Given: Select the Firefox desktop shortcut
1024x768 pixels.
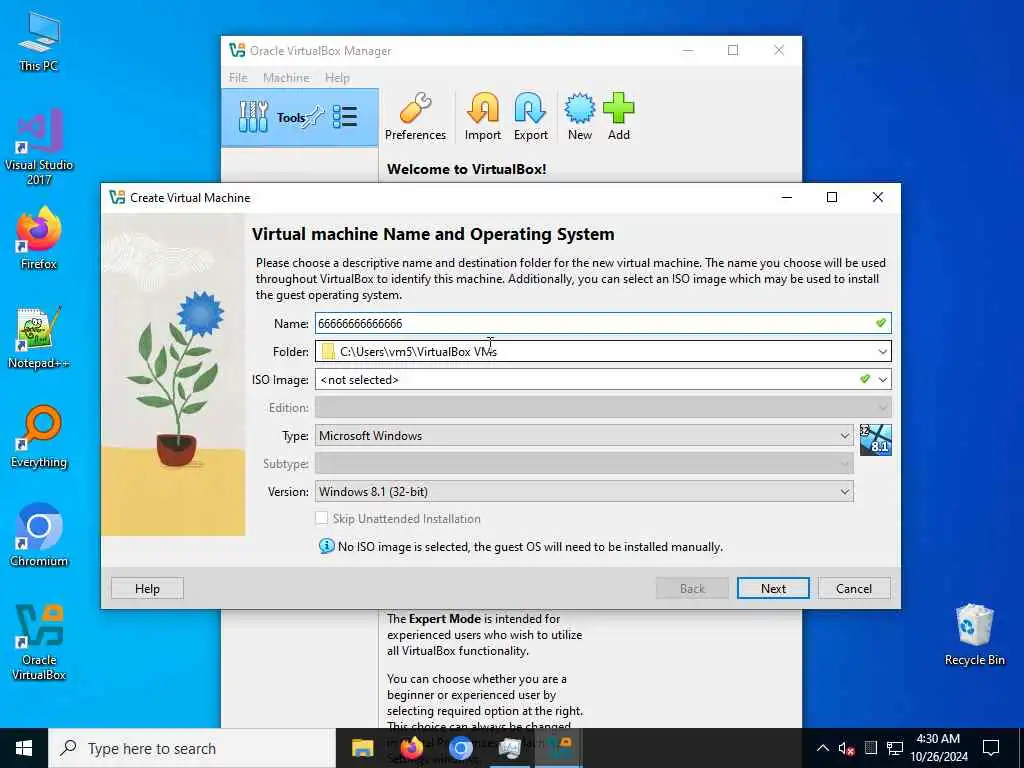Looking at the screenshot, I should [39, 238].
